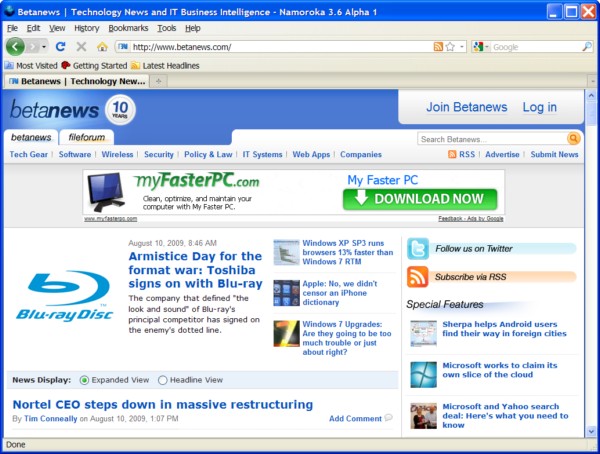Click Microsoft and Yahoo deal thumbnail
Viewport: 600px width, 454px height.
coord(423,416)
